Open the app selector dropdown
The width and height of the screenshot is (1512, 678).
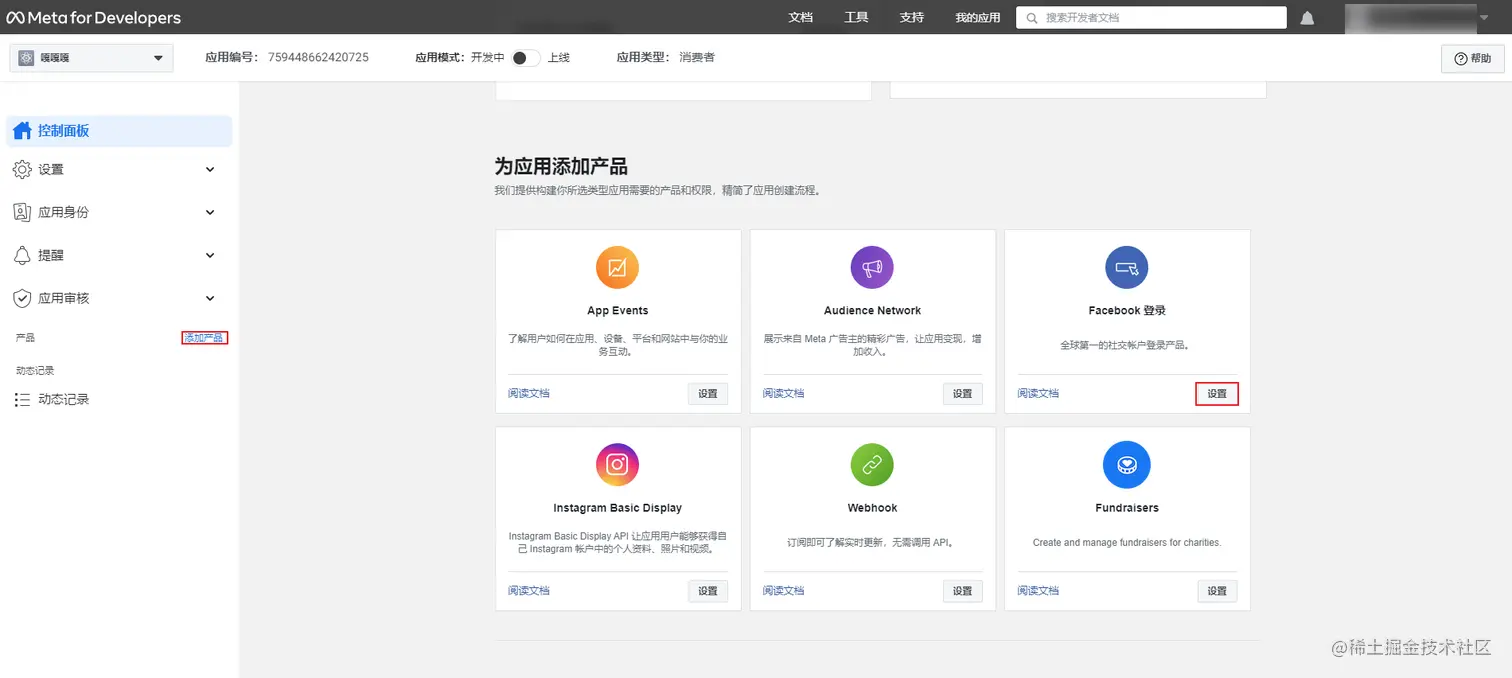pos(92,58)
